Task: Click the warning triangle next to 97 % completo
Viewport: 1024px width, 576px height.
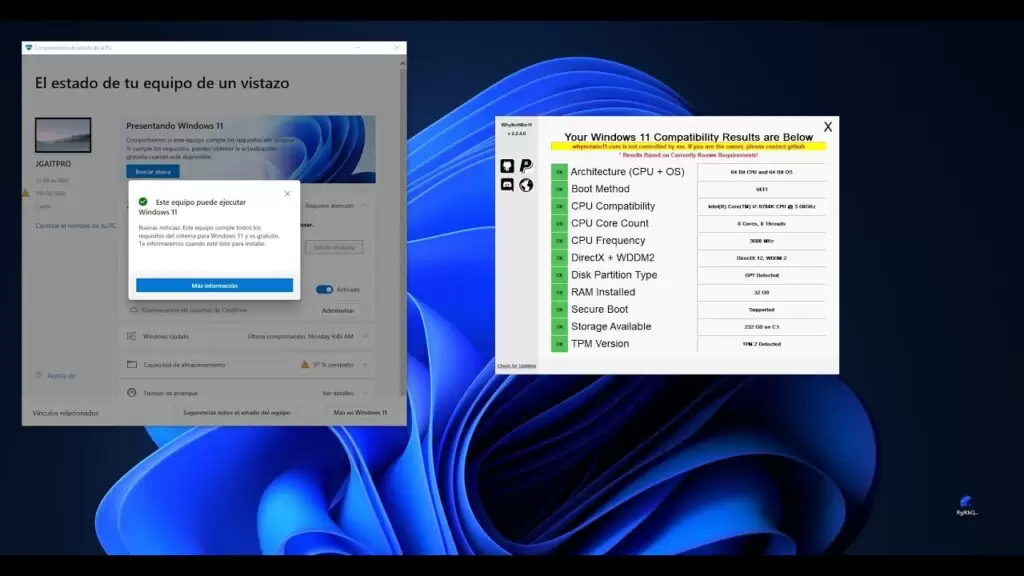Action: pyautogui.click(x=304, y=364)
